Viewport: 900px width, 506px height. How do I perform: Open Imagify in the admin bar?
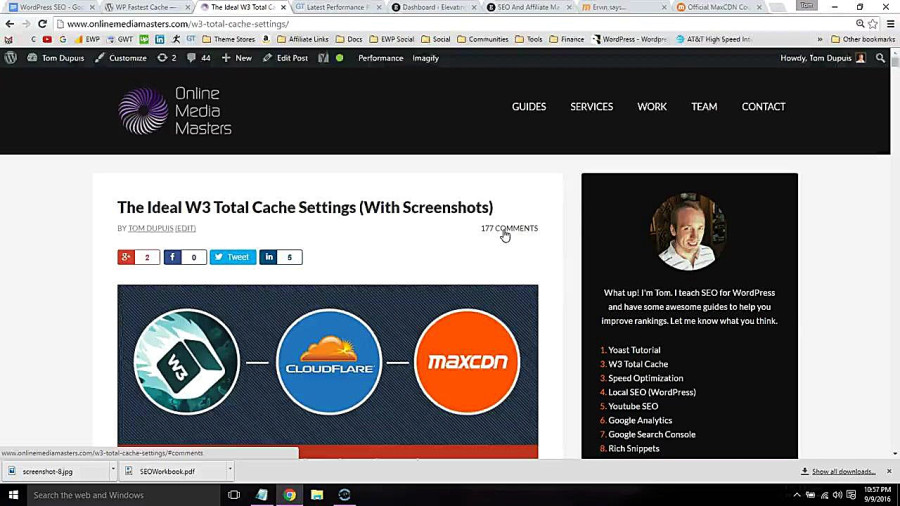pyautogui.click(x=425, y=58)
